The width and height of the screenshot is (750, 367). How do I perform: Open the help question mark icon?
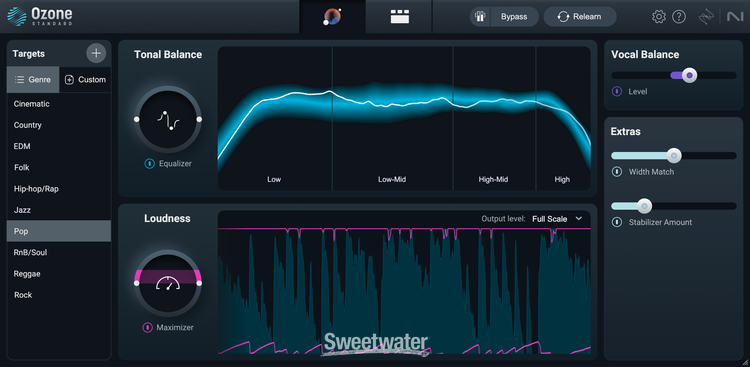679,17
